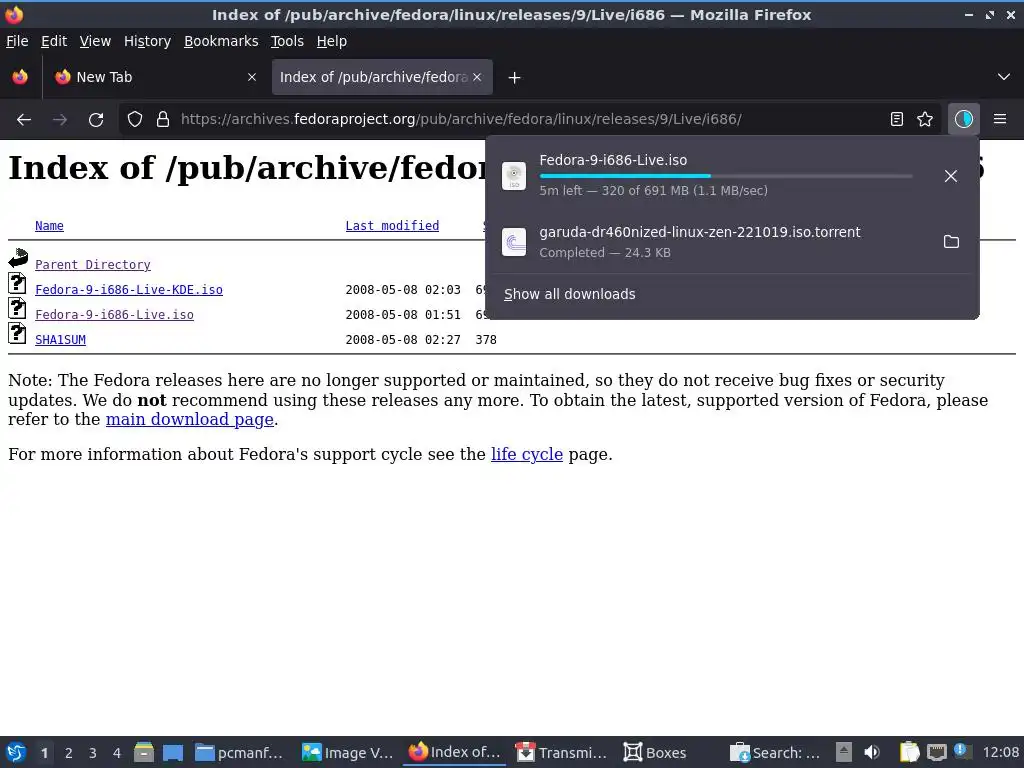The height and width of the screenshot is (768, 1024).
Task: Click the site security padlock icon
Action: [x=163, y=120]
